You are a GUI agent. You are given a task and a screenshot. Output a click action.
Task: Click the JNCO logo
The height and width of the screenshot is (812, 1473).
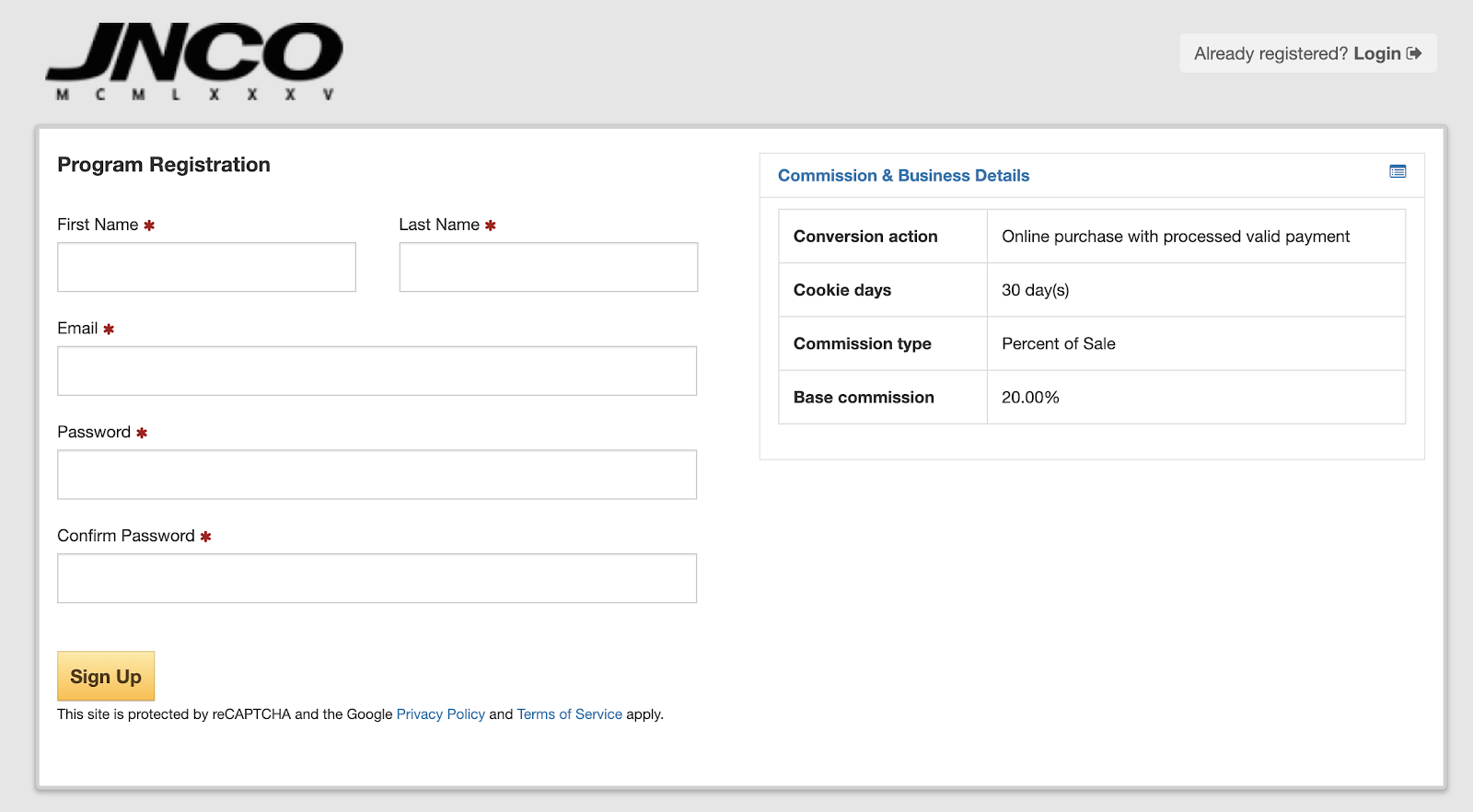coord(194,61)
